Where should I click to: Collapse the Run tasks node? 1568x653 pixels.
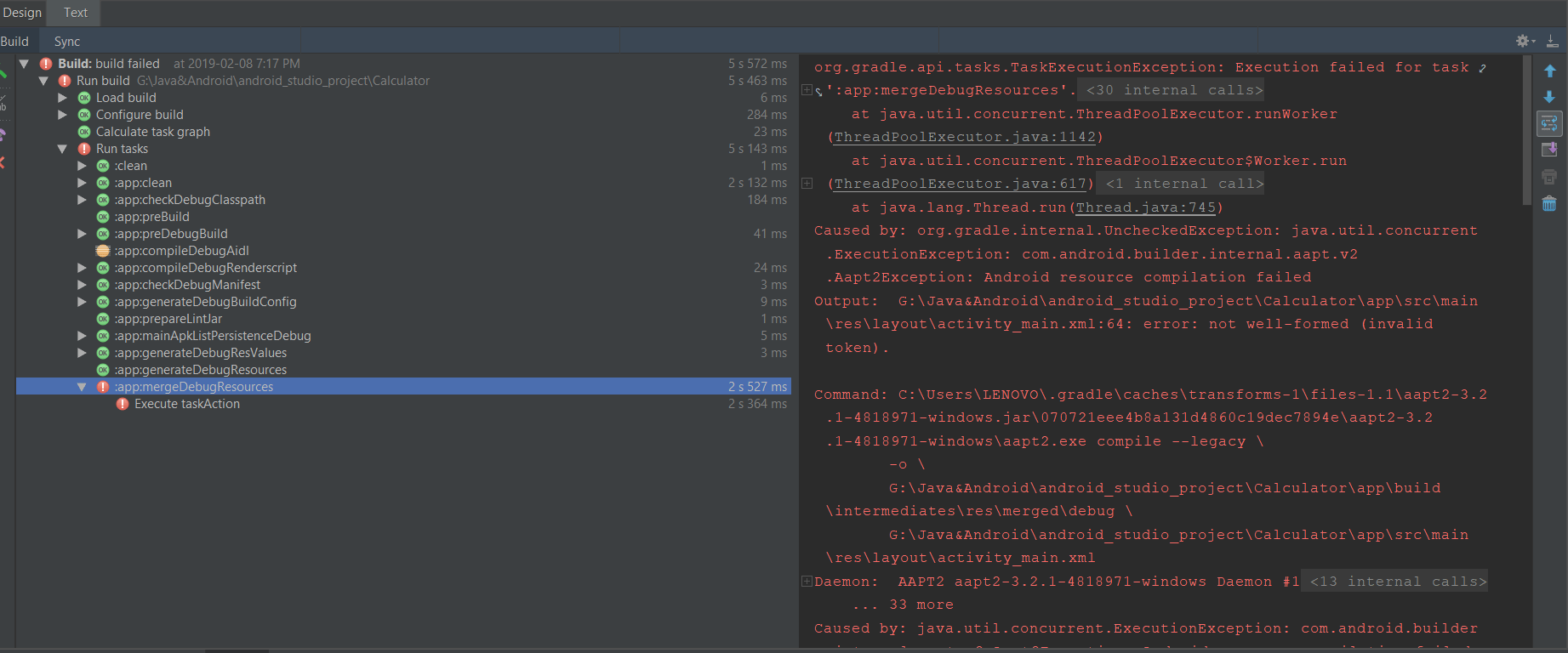point(62,149)
